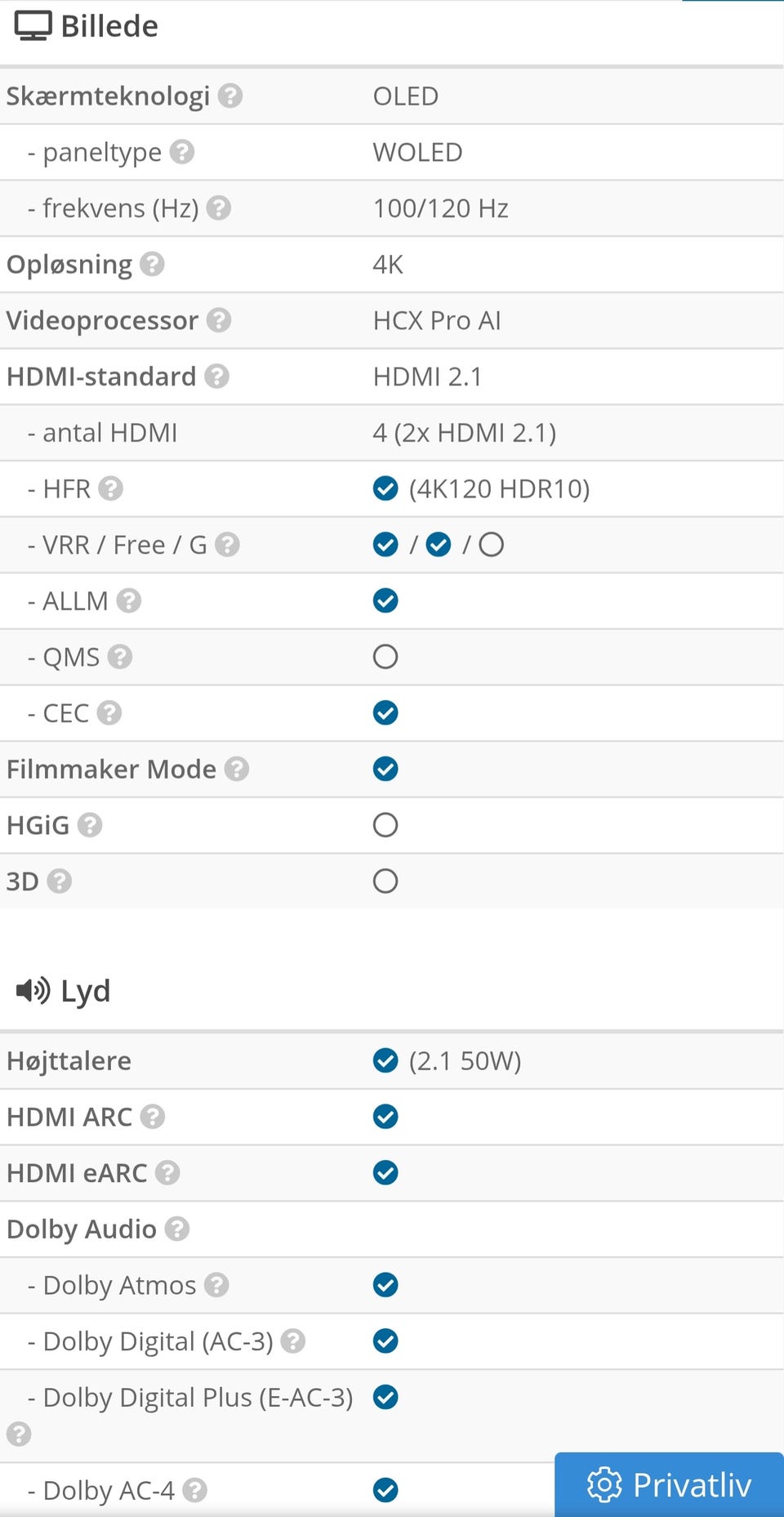Open the paneltype help question mark

pyautogui.click(x=182, y=152)
